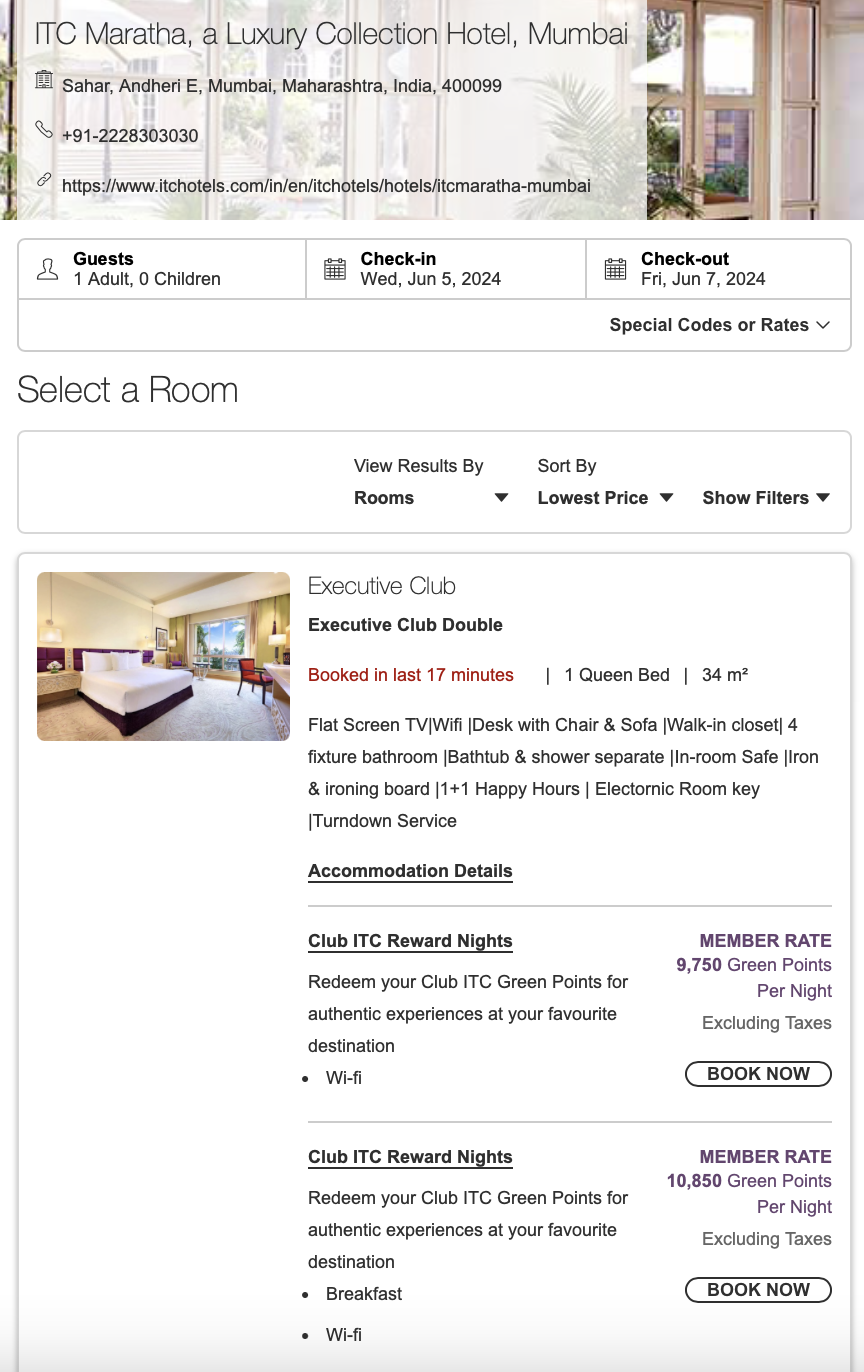Viewport: 864px width, 1372px height.
Task: Expand Special Codes or Rates
Action: 720,325
